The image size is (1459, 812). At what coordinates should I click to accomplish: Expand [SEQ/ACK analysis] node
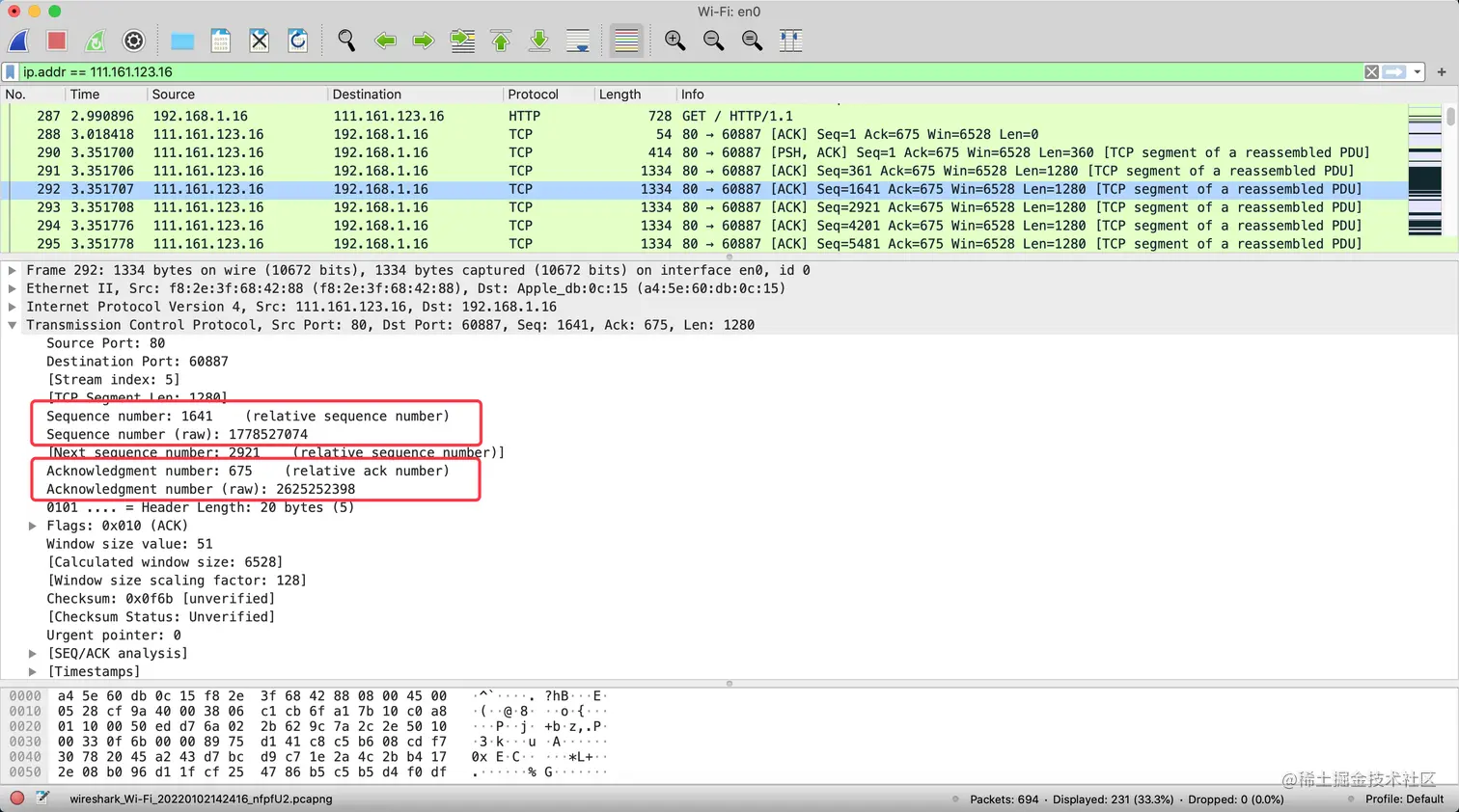pyautogui.click(x=33, y=653)
